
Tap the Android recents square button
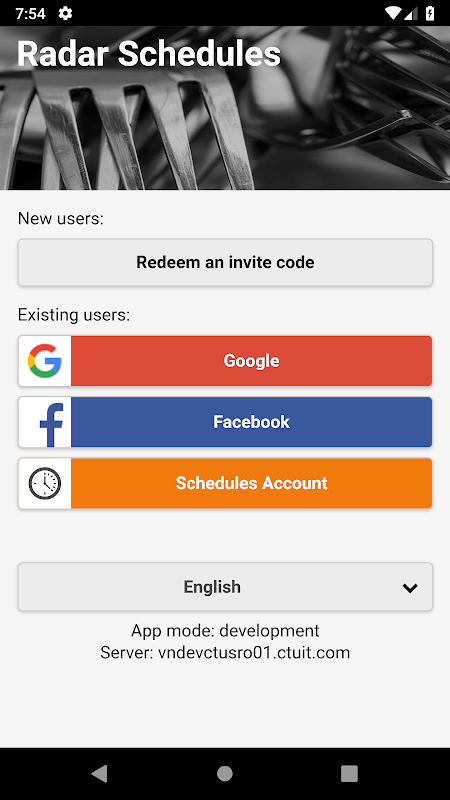tap(349, 773)
